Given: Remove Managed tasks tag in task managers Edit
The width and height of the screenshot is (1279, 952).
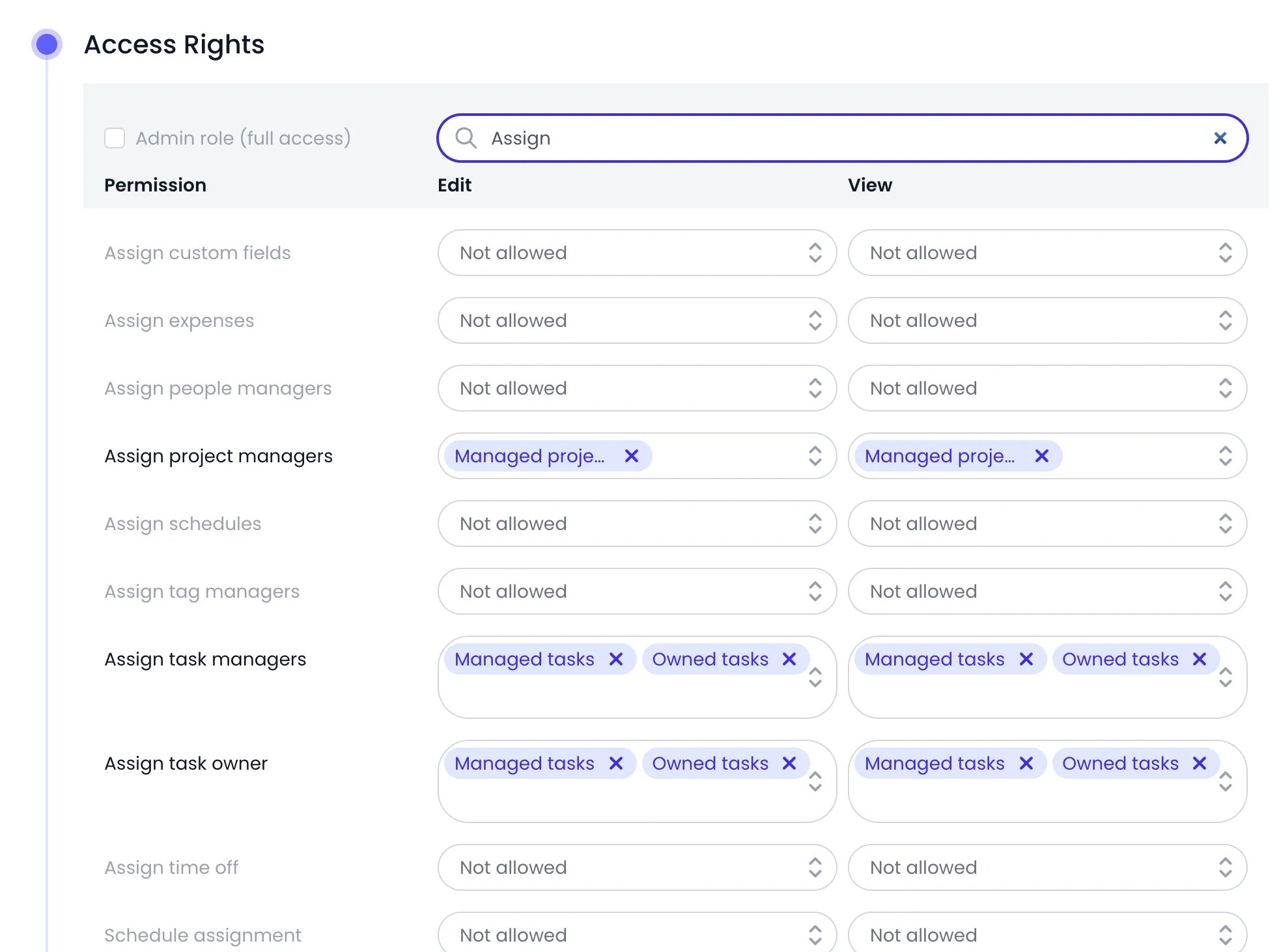Looking at the screenshot, I should (x=615, y=659).
